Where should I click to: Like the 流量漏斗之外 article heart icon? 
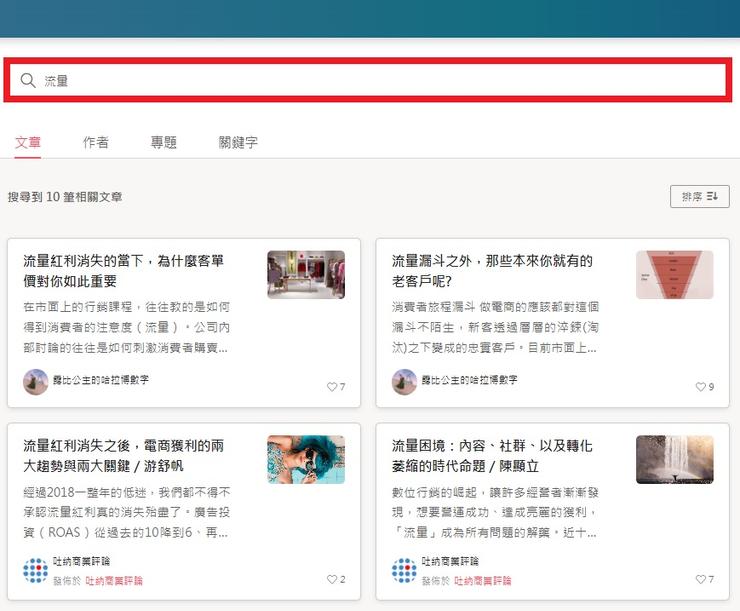pyautogui.click(x=700, y=387)
